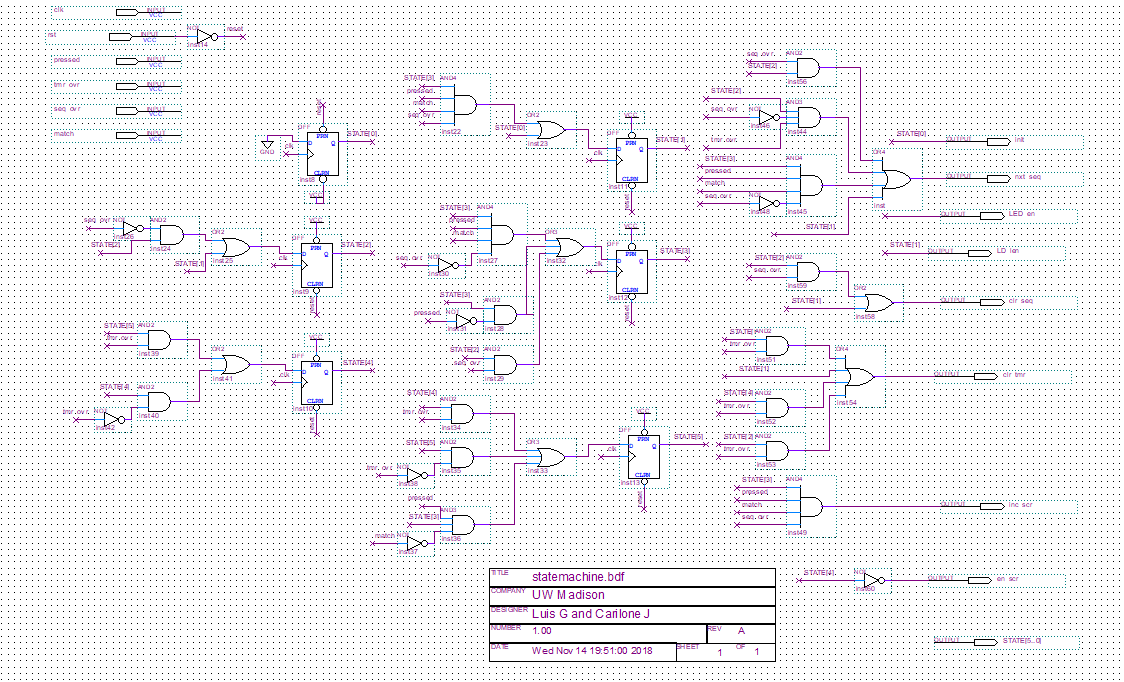Click the STATE[5..0] output bus pin
Screen dimensions: 1124x682
[x=986, y=642]
